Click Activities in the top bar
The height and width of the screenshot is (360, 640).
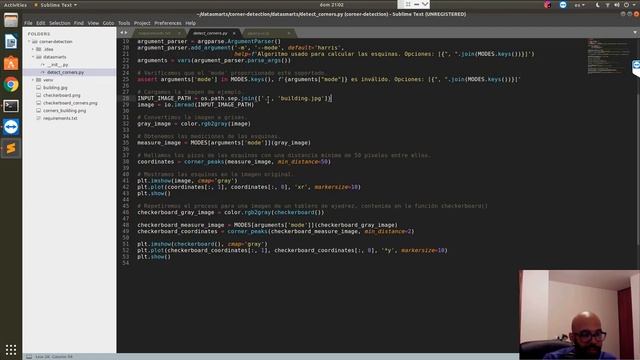pyautogui.click(x=15, y=5)
